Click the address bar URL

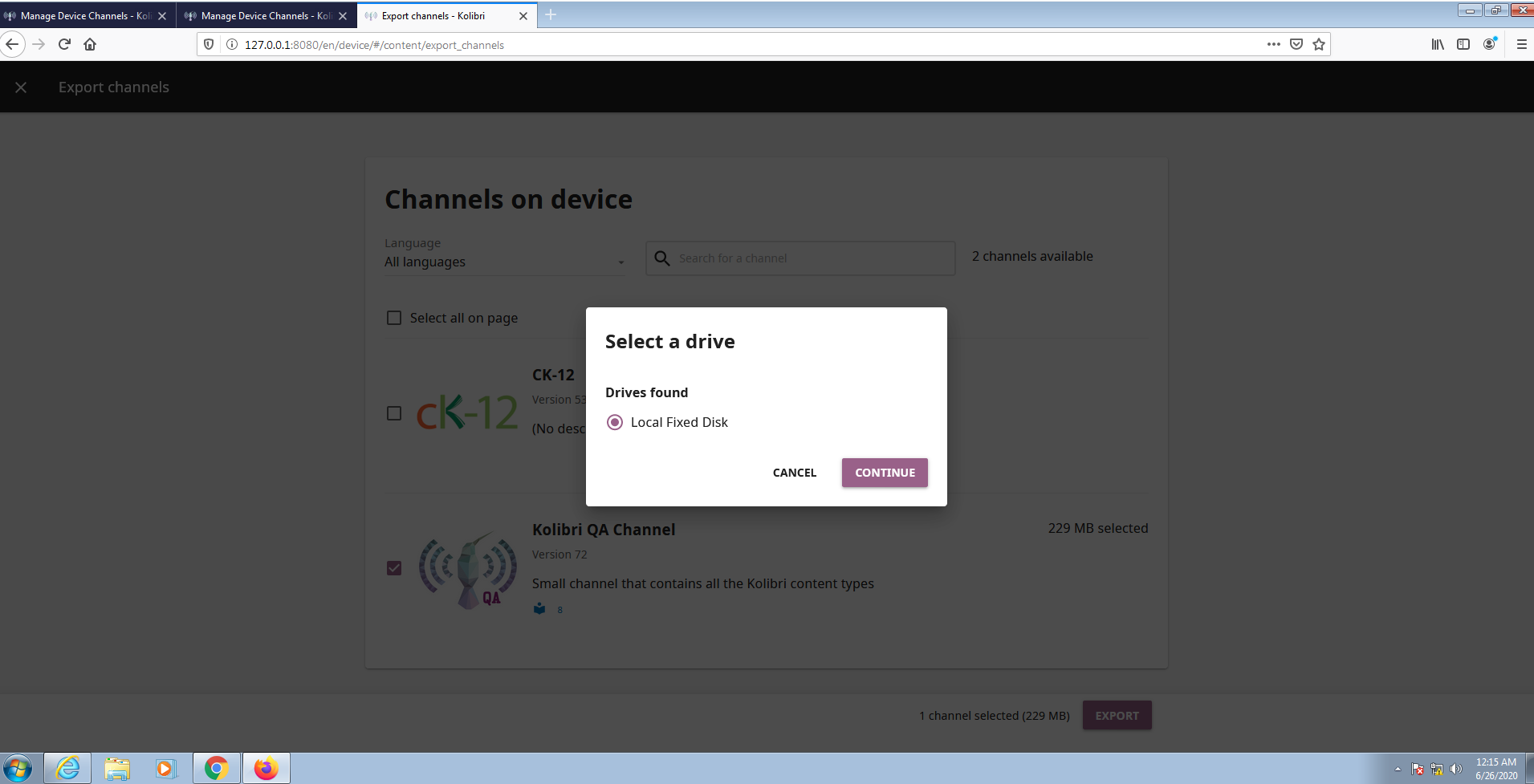click(374, 45)
